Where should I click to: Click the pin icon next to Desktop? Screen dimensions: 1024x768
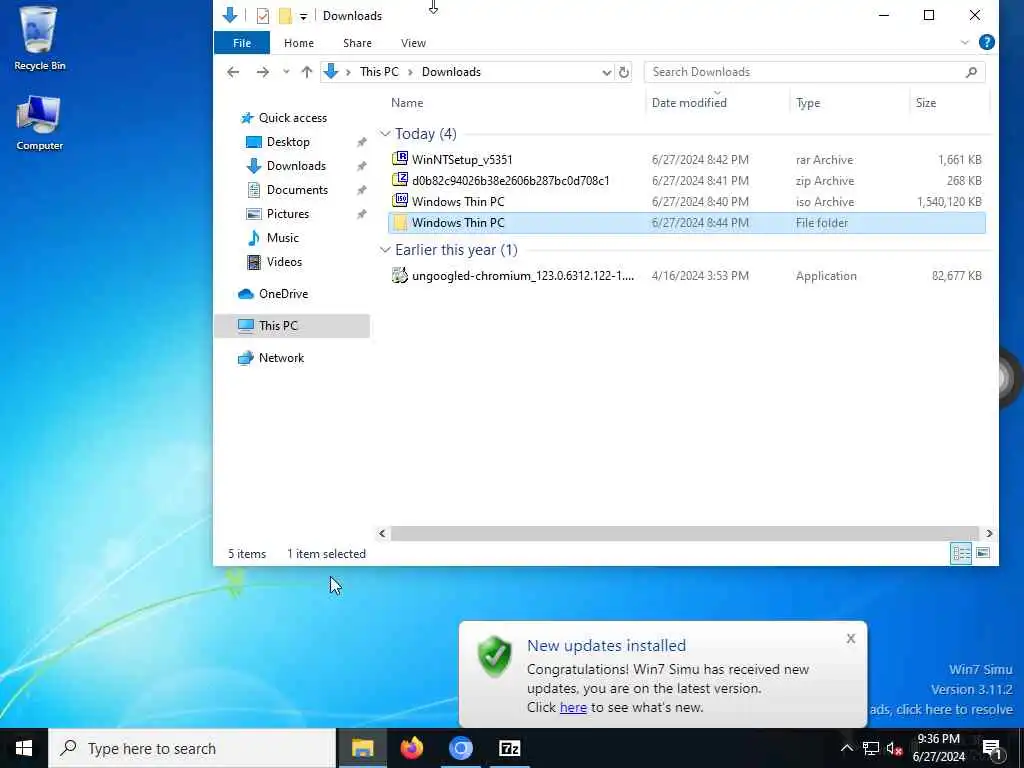pyautogui.click(x=361, y=142)
